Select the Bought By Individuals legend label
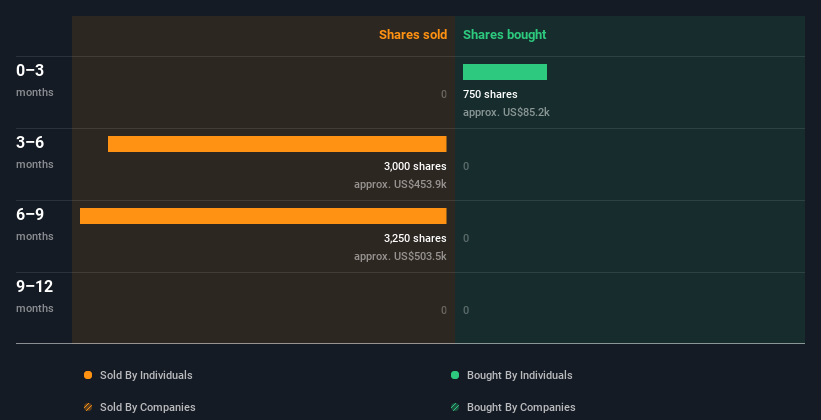This screenshot has height=420, width=821. tap(519, 375)
